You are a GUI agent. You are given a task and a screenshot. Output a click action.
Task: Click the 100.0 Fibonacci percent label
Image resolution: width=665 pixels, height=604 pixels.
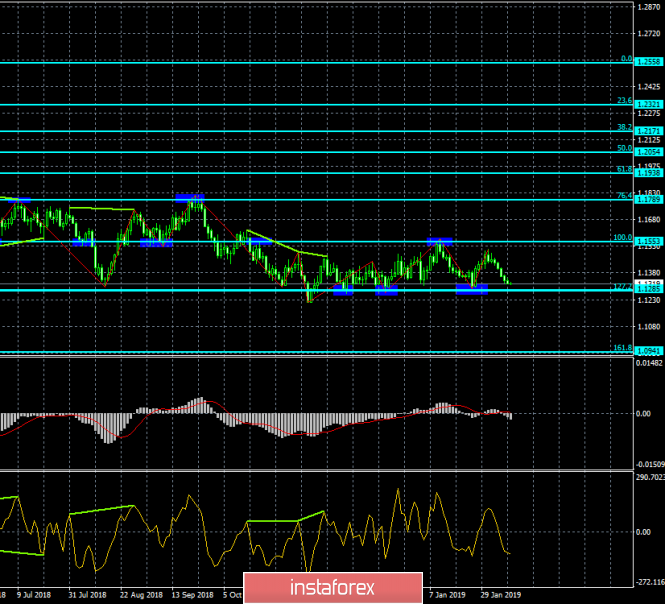[623, 238]
